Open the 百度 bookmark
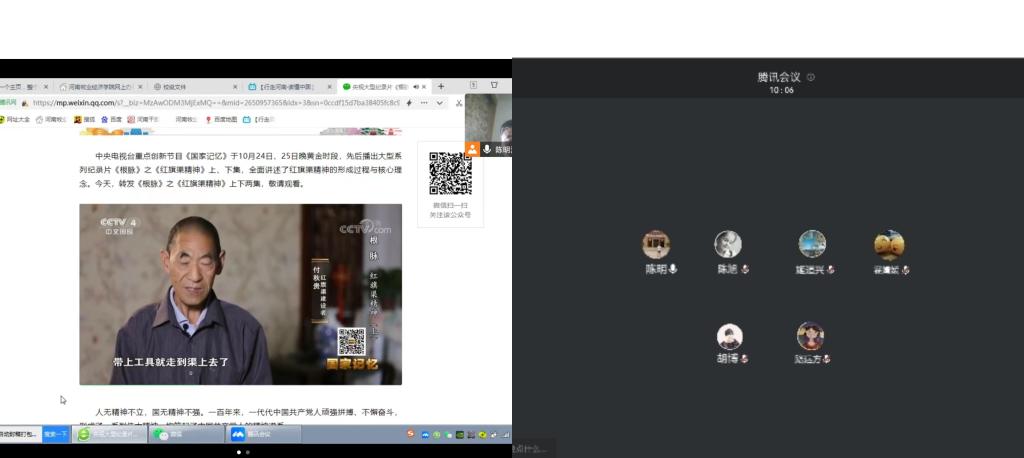Screen dimensions: 1024x458 (x=111, y=120)
